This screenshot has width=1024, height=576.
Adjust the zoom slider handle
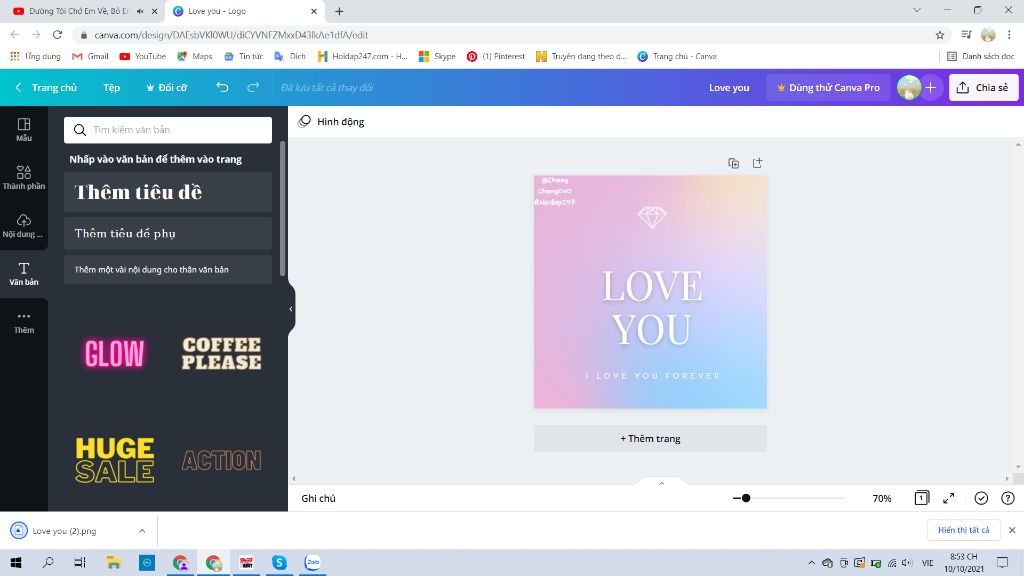(746, 498)
